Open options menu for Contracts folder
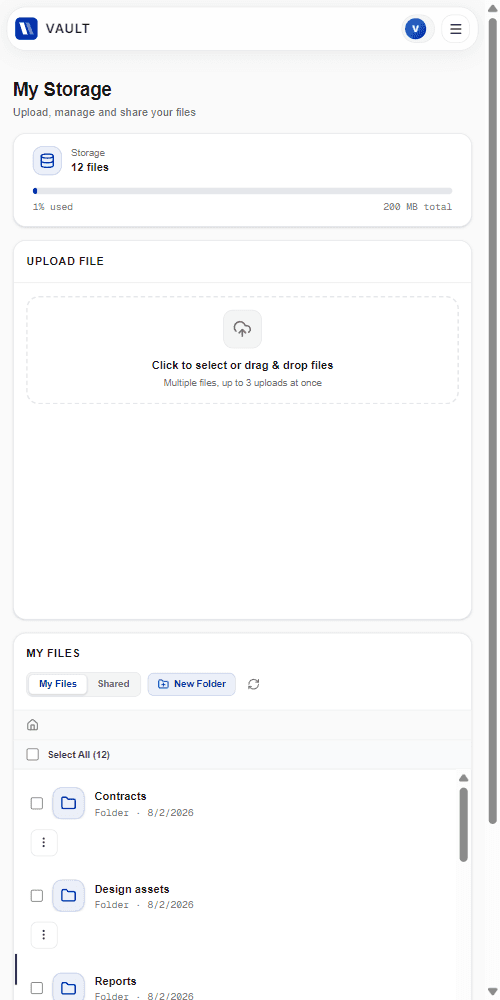This screenshot has height=1000, width=500. 44,842
